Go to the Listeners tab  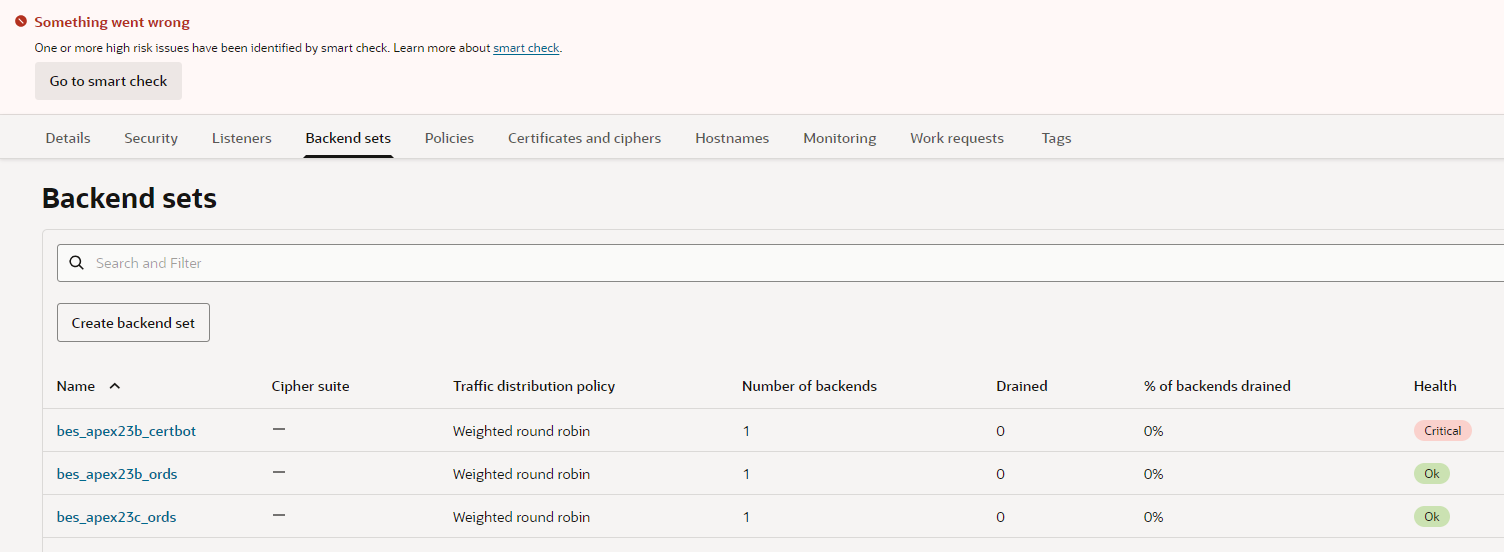point(241,138)
